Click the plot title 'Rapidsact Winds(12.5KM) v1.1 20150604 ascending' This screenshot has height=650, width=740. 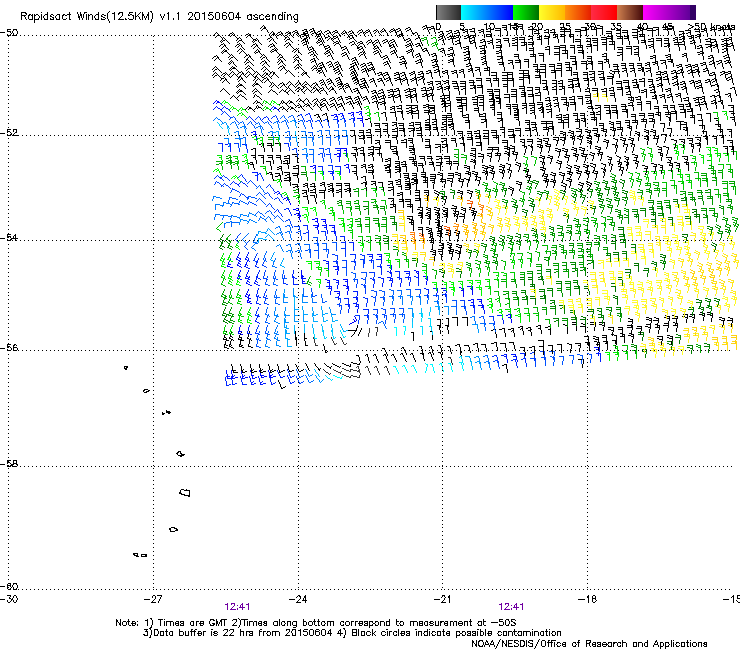click(160, 17)
